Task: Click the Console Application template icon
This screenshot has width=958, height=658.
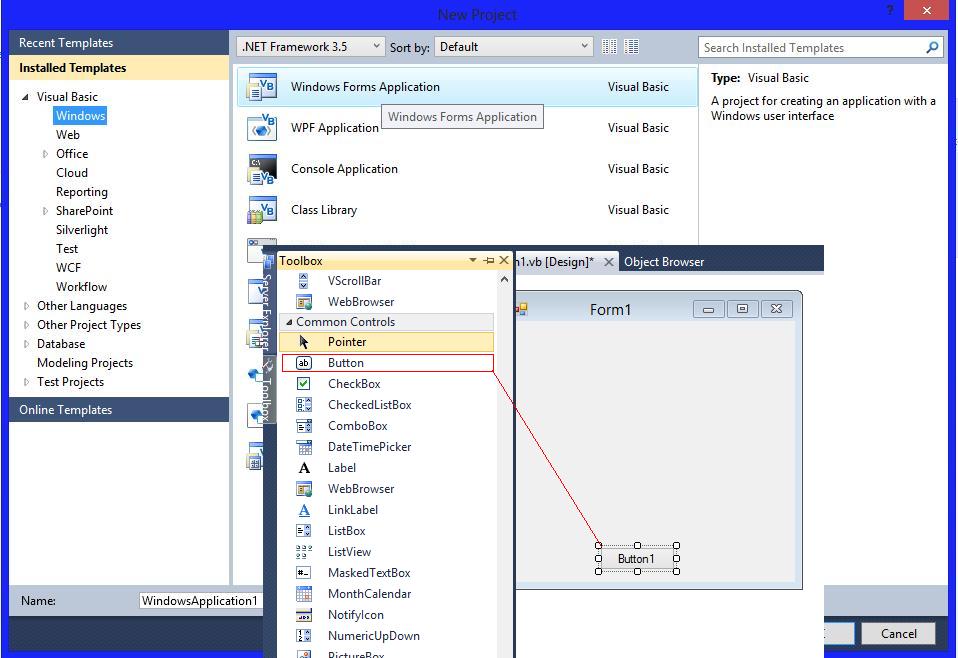Action: (x=261, y=169)
